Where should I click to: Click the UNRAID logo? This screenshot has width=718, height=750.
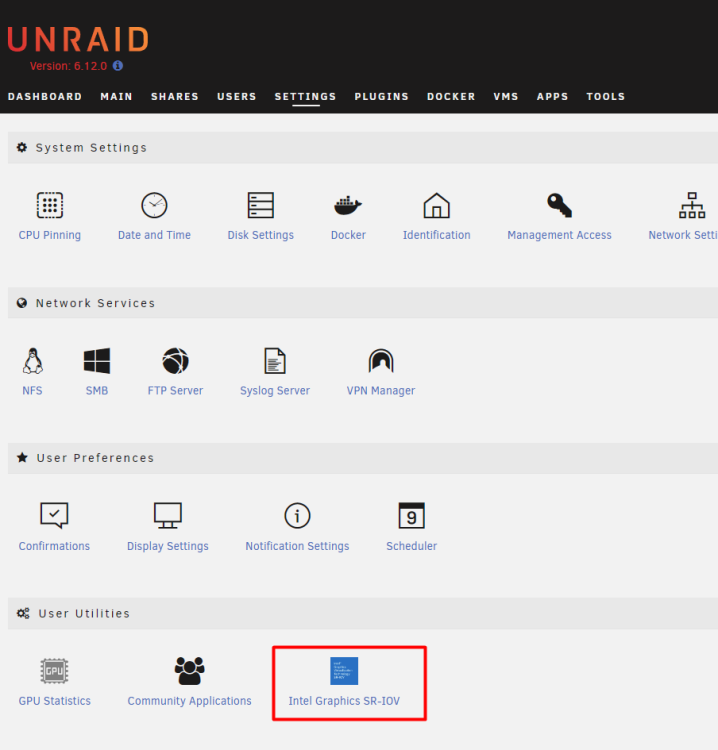click(78, 39)
